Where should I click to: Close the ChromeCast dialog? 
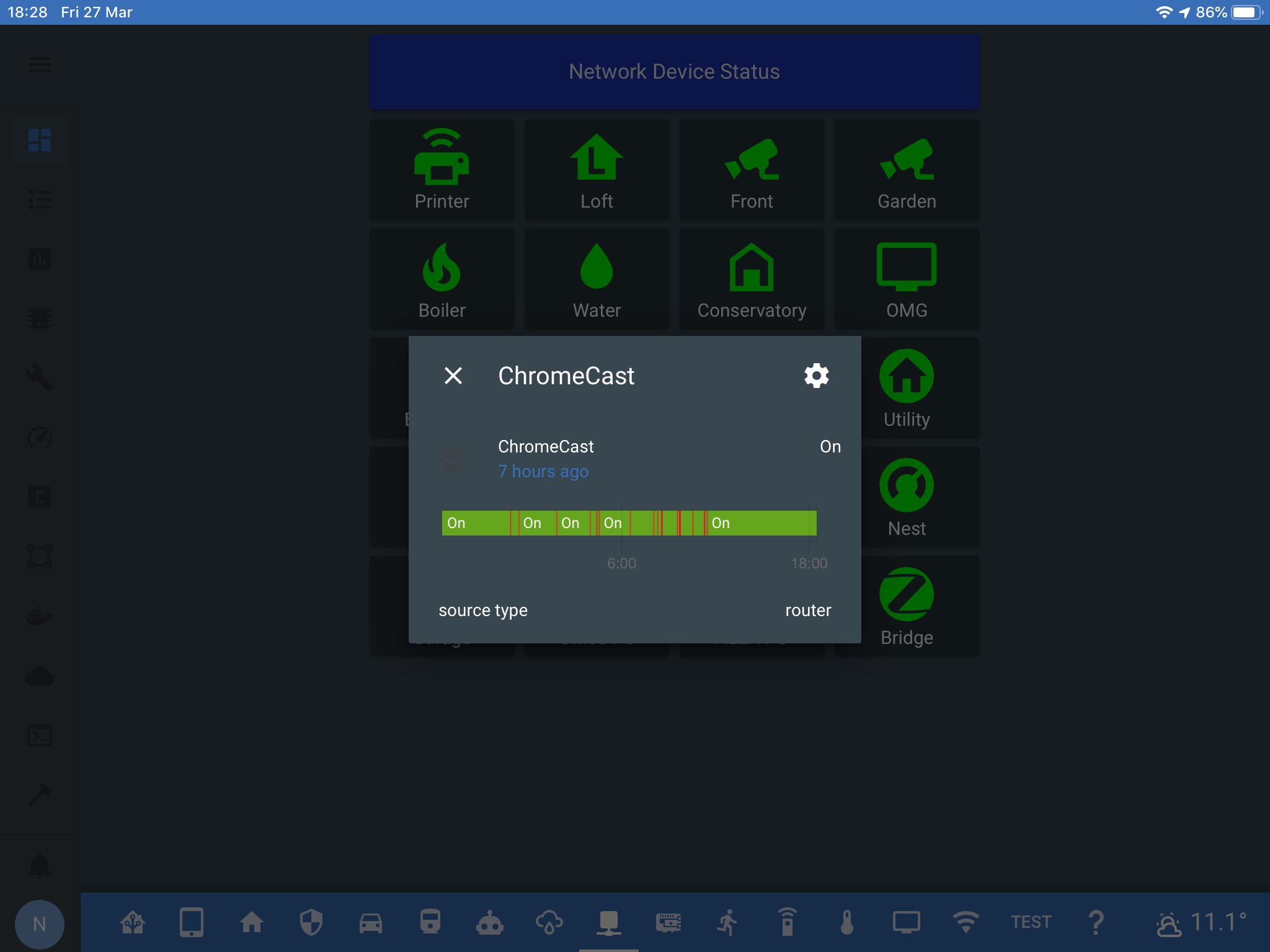[453, 376]
